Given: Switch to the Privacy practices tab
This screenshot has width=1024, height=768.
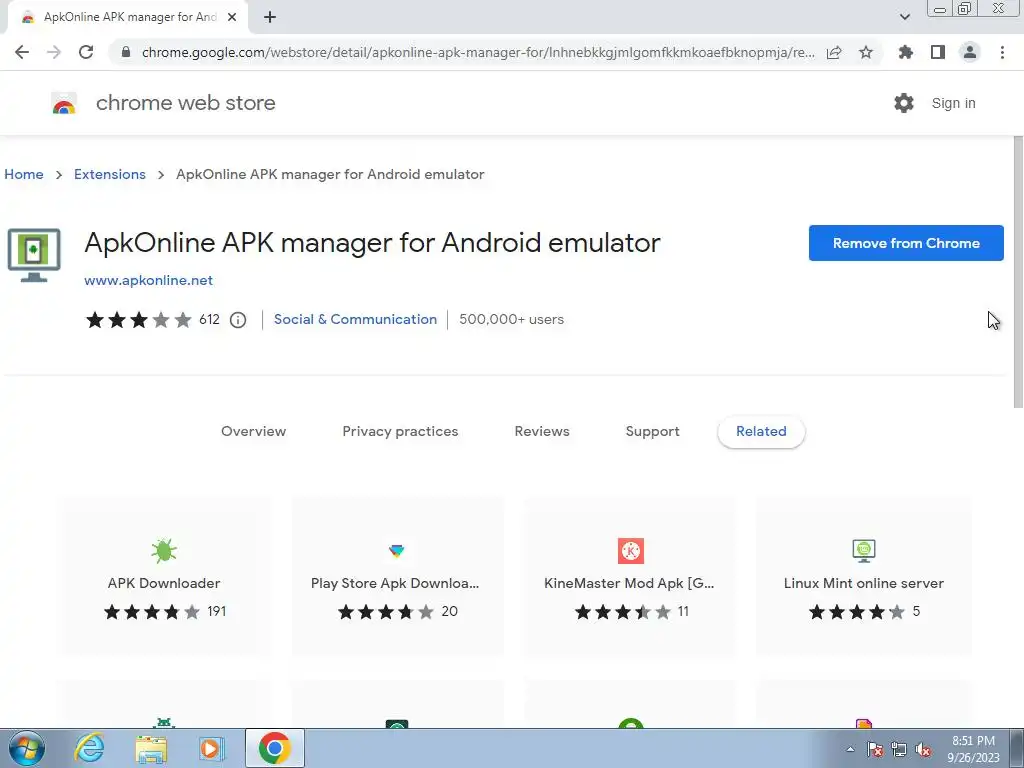Looking at the screenshot, I should [x=400, y=431].
